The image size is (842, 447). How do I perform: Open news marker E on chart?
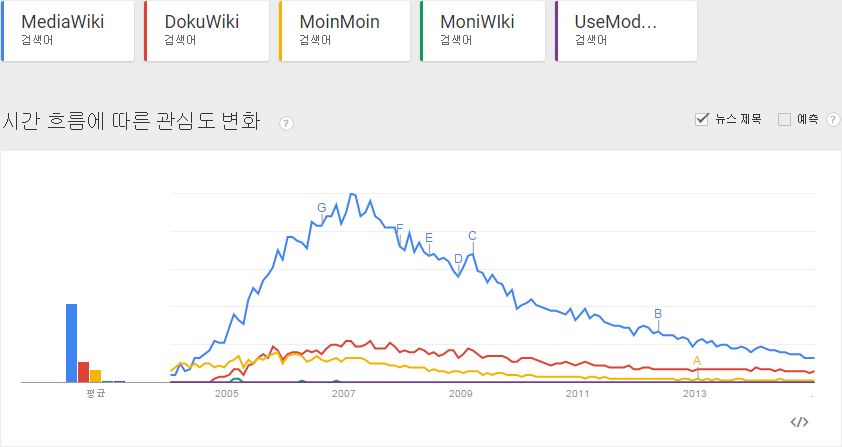(429, 238)
